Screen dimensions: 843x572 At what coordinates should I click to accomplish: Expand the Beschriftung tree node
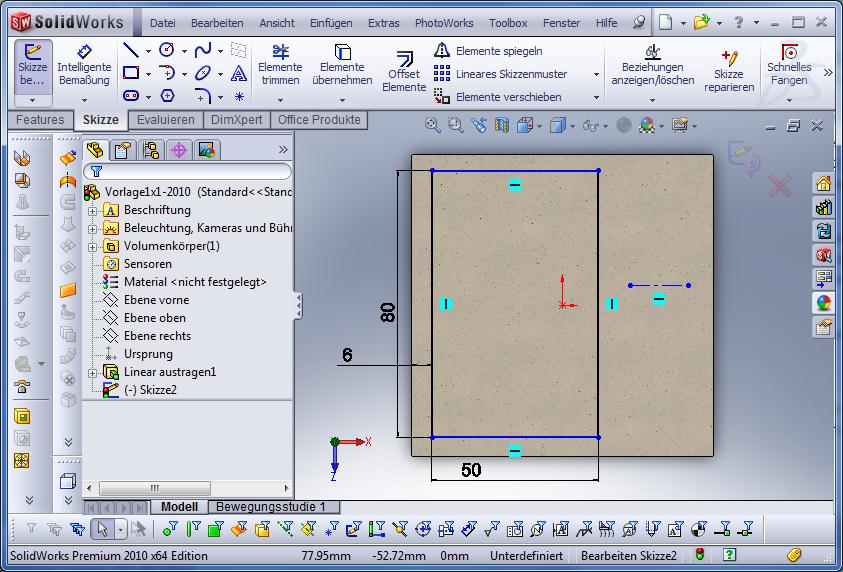[x=93, y=211]
